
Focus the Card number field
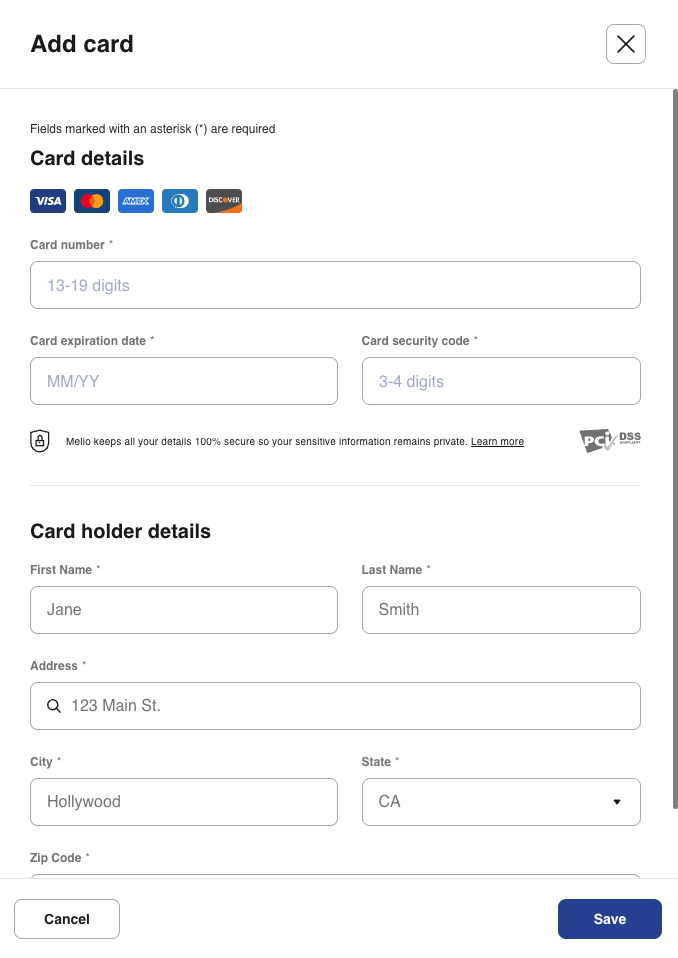[335, 285]
